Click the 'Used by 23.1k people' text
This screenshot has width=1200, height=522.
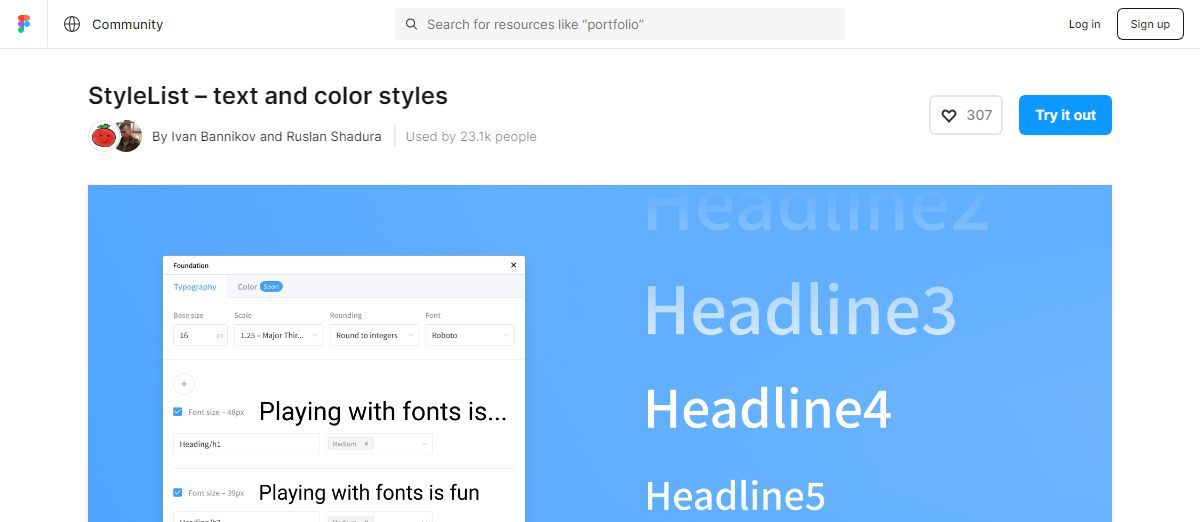(x=471, y=136)
